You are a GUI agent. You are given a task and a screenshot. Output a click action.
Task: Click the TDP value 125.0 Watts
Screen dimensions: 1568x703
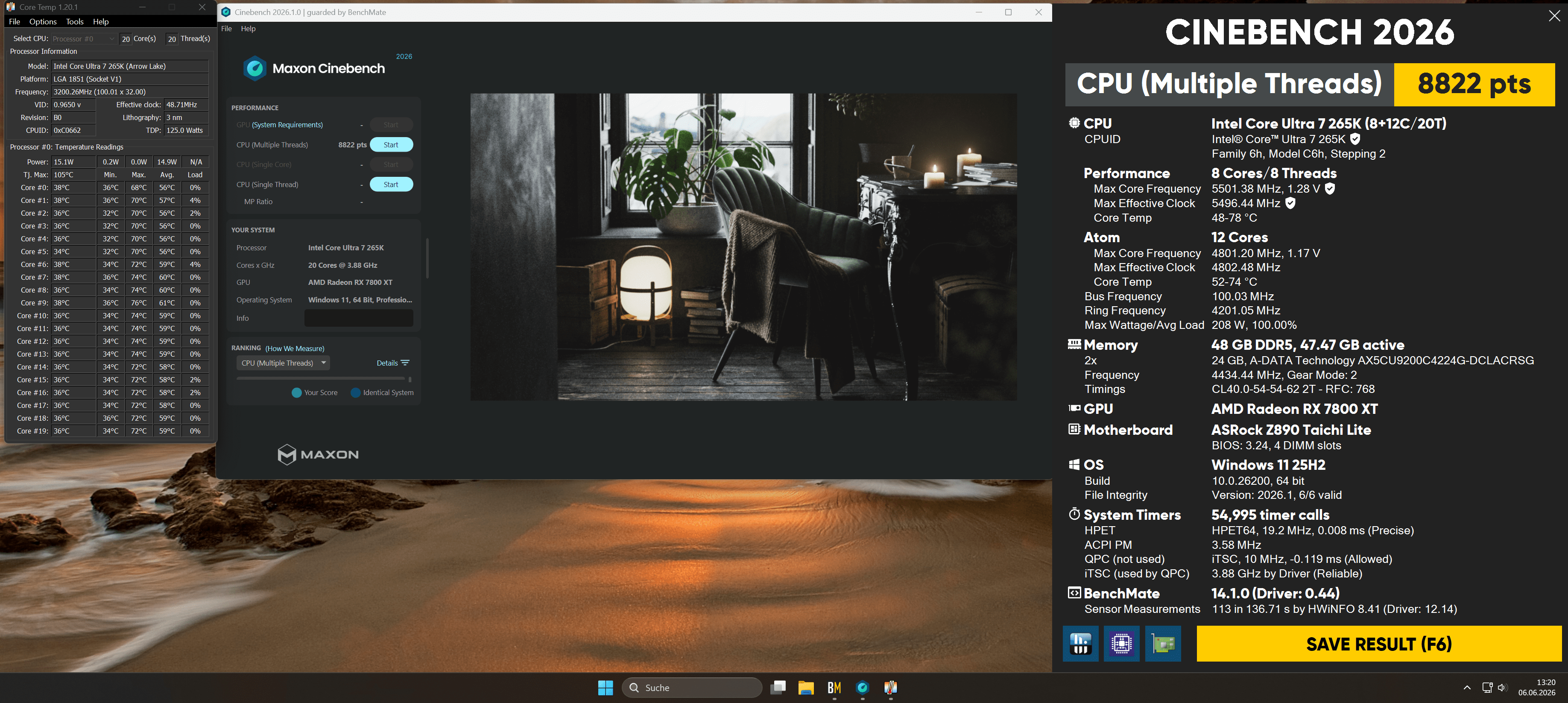(186, 130)
